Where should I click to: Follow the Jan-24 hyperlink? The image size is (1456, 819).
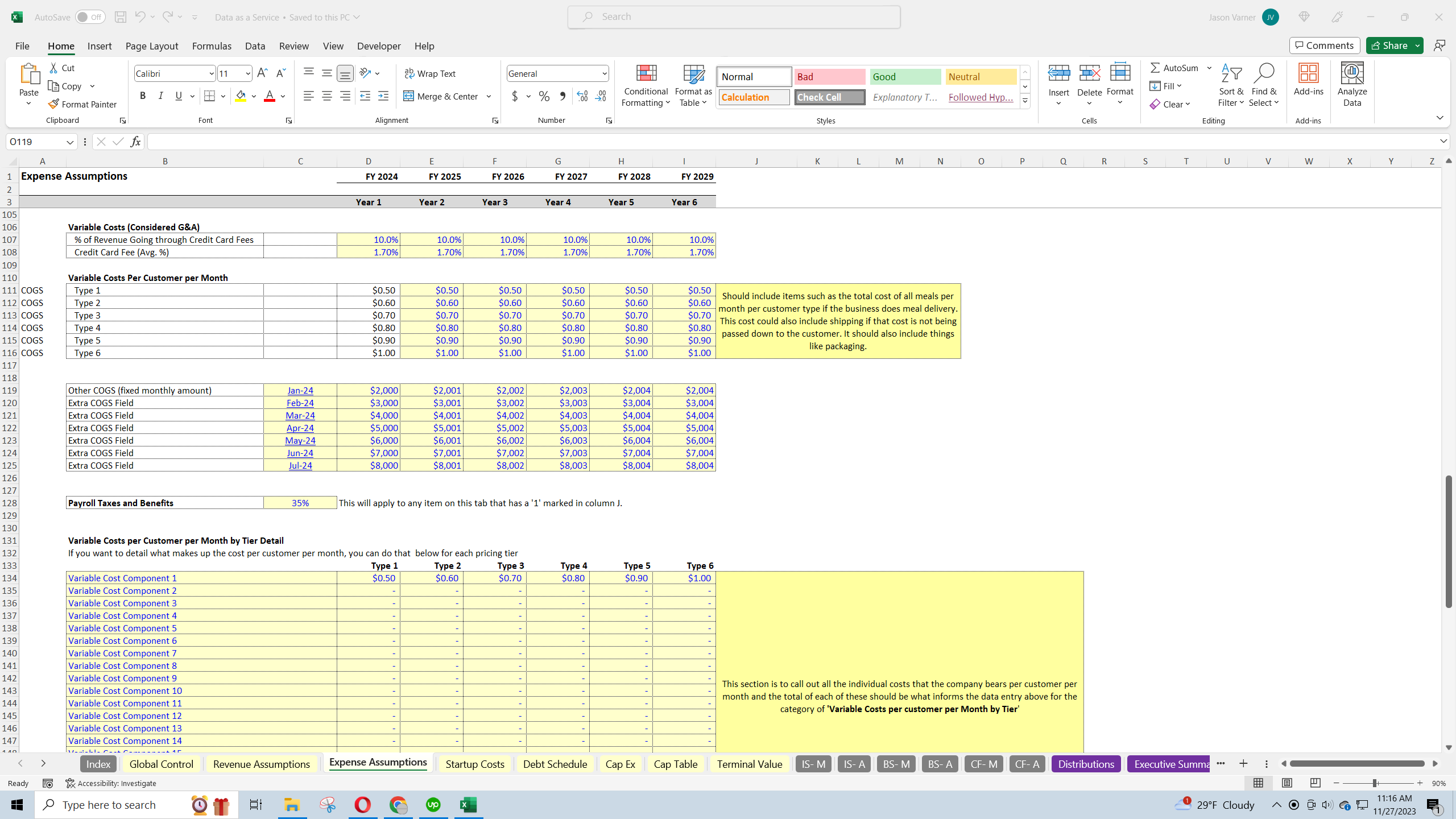(300, 390)
